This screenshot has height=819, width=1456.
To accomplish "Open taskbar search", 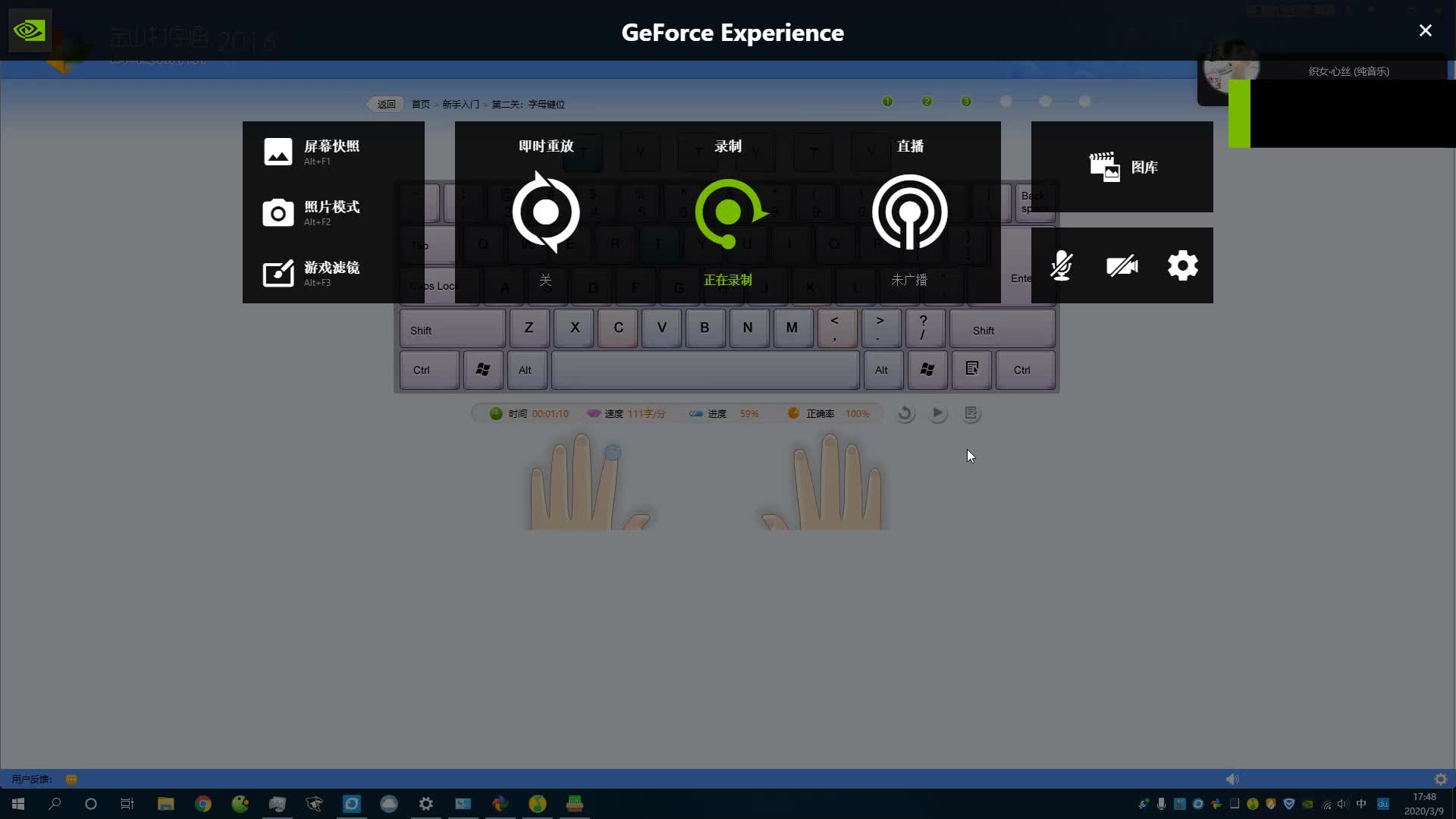I will [x=55, y=804].
